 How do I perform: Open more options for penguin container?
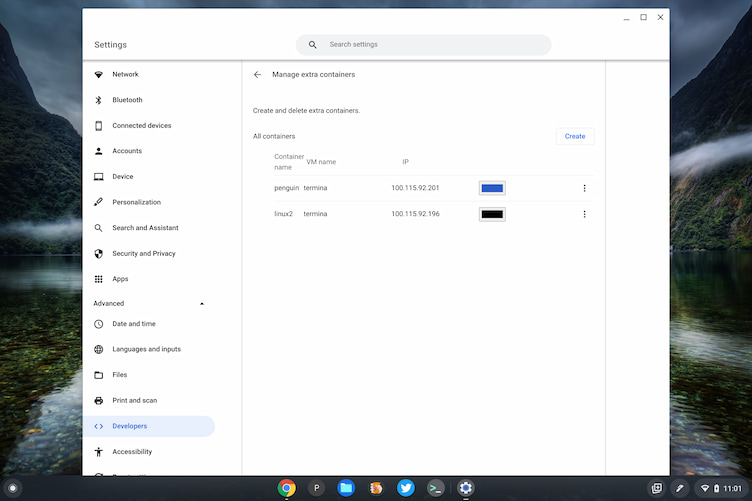584,188
